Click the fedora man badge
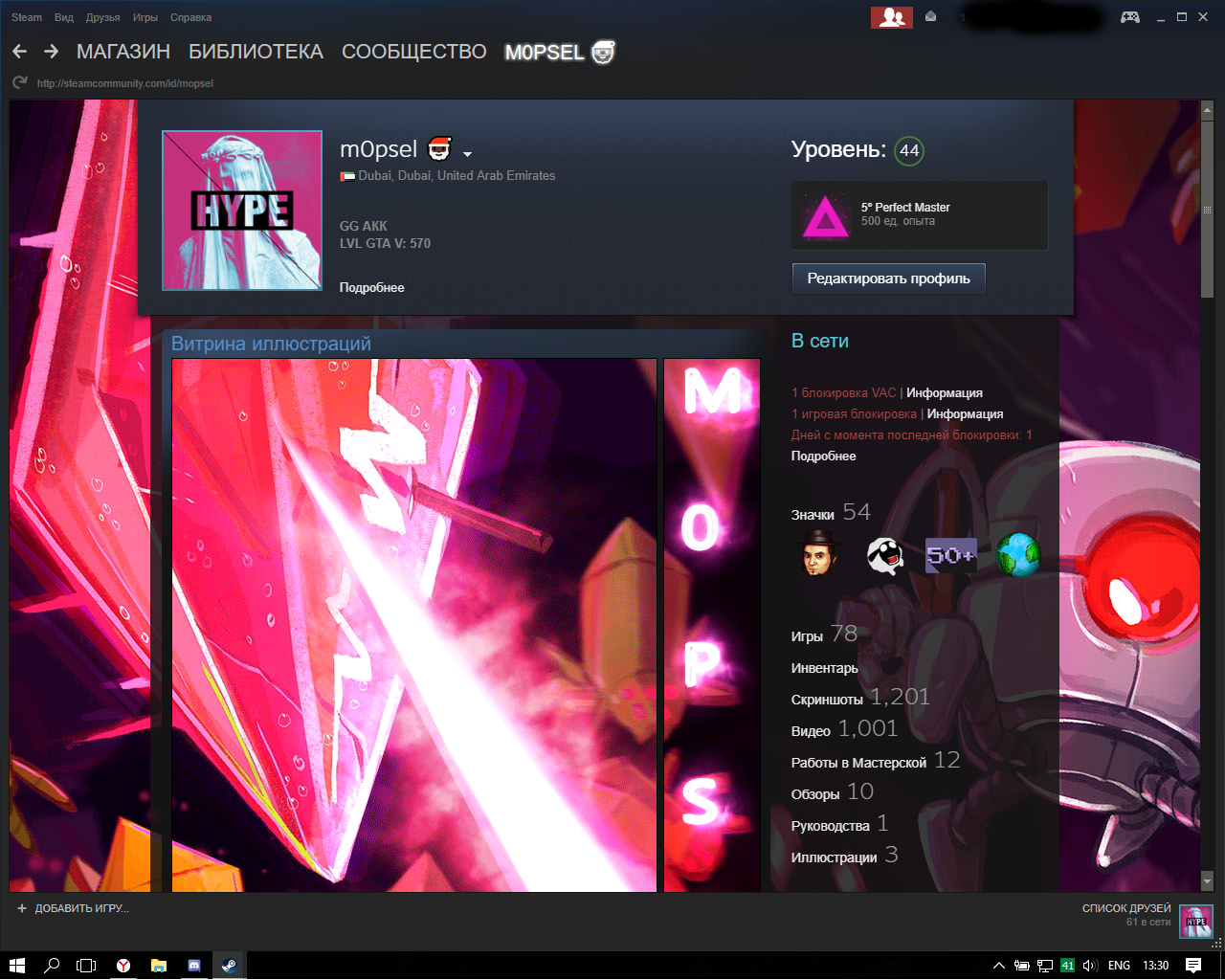 (x=818, y=554)
